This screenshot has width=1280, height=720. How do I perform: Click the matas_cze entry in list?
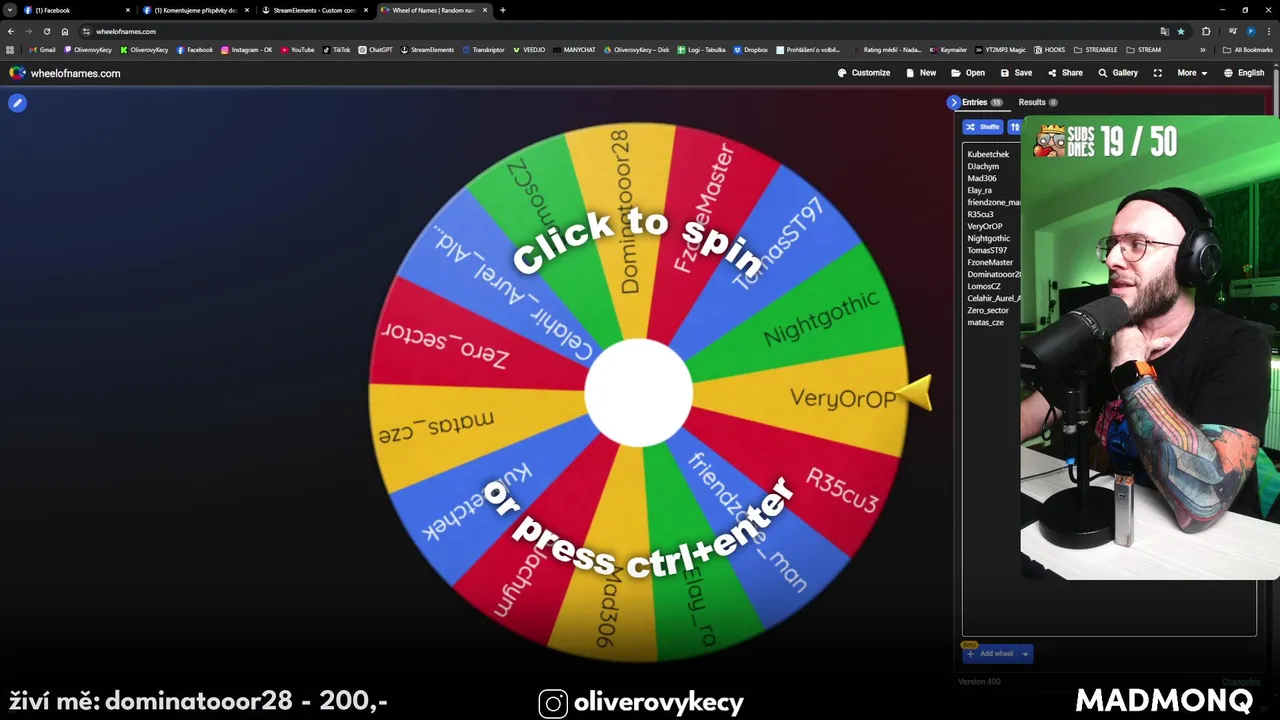985,322
